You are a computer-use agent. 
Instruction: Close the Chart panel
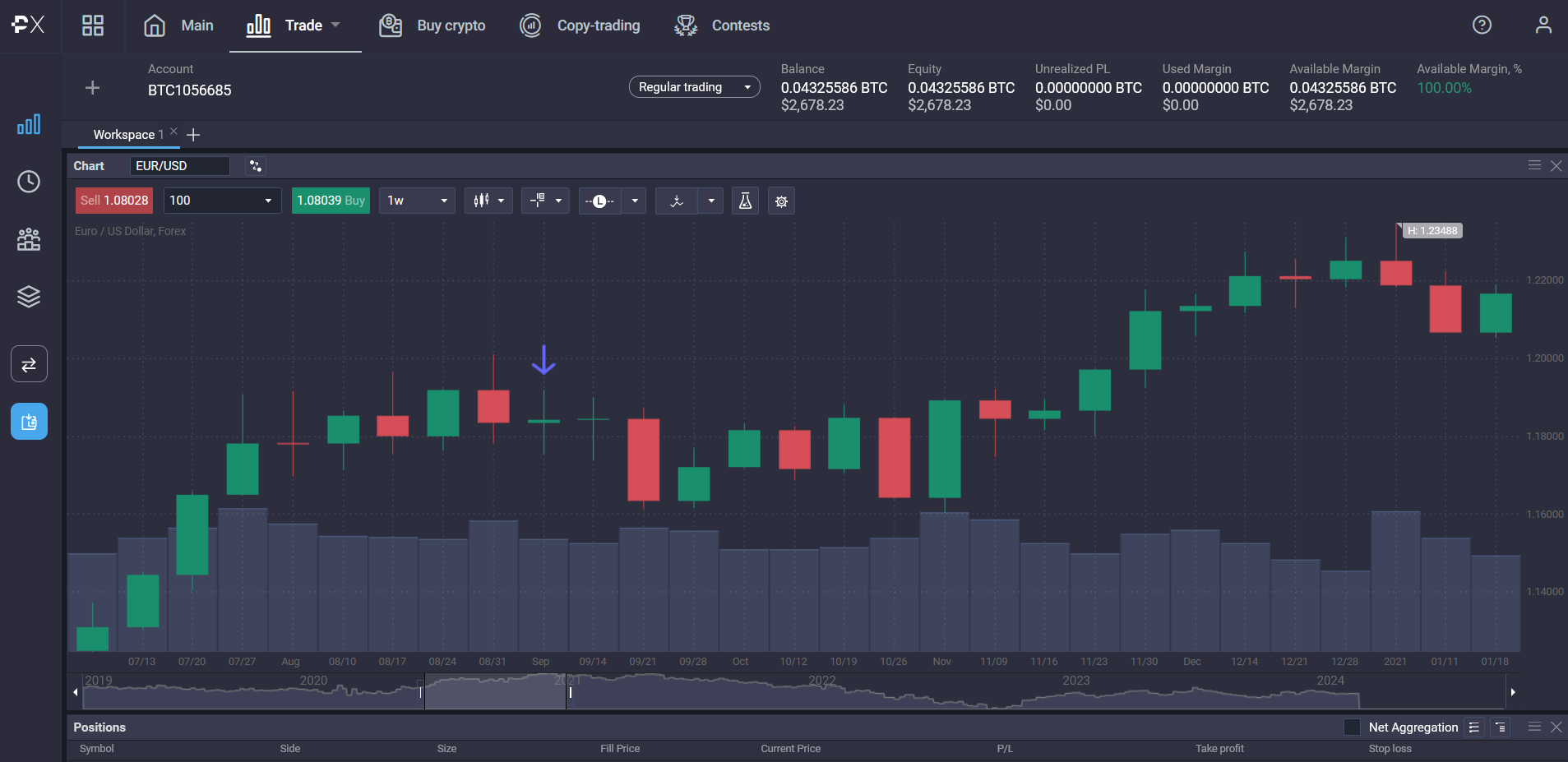coord(1556,166)
